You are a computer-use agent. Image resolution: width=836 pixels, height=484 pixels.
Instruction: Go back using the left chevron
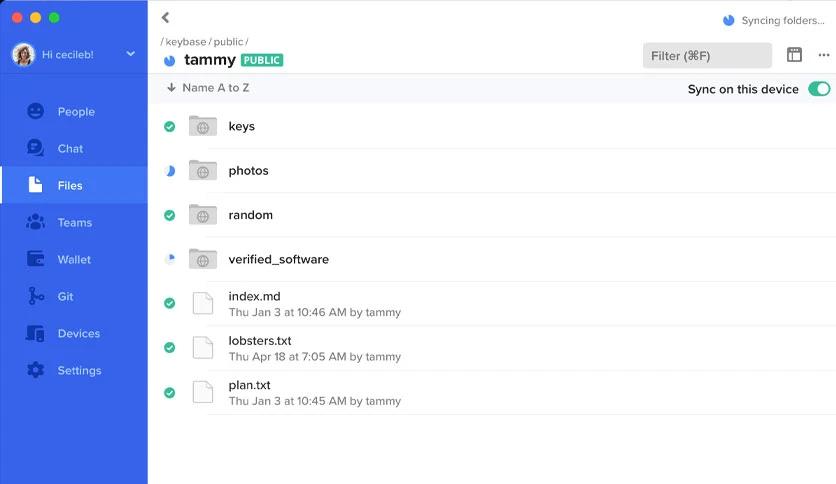pos(165,18)
